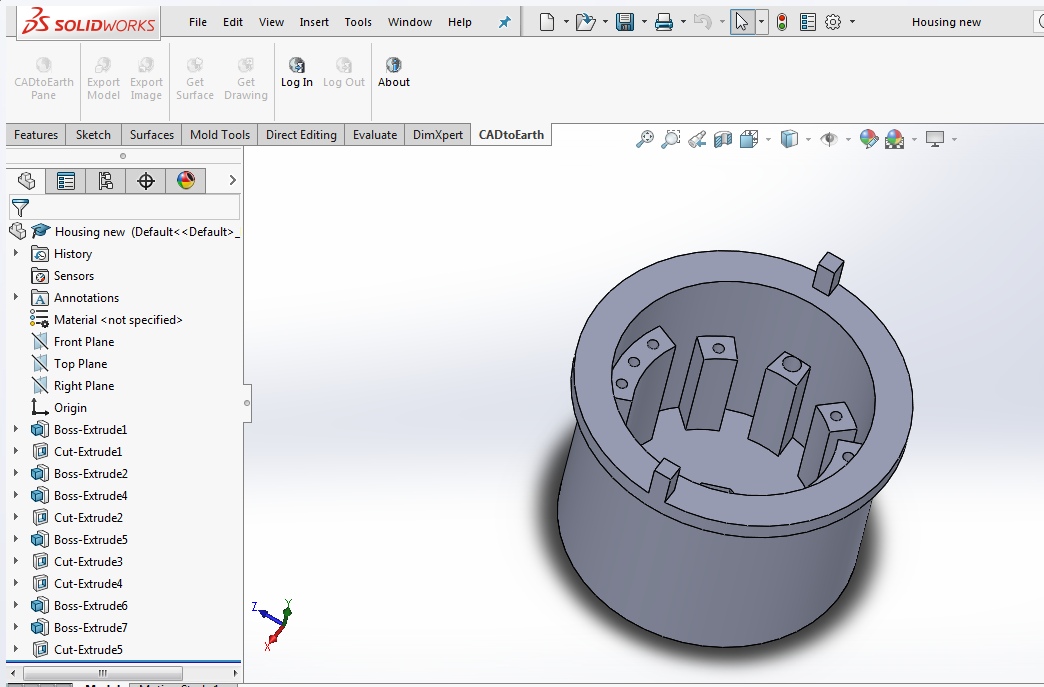The height and width of the screenshot is (687, 1044).
Task: Open the ConfigurationManager tab icon
Action: [x=105, y=181]
